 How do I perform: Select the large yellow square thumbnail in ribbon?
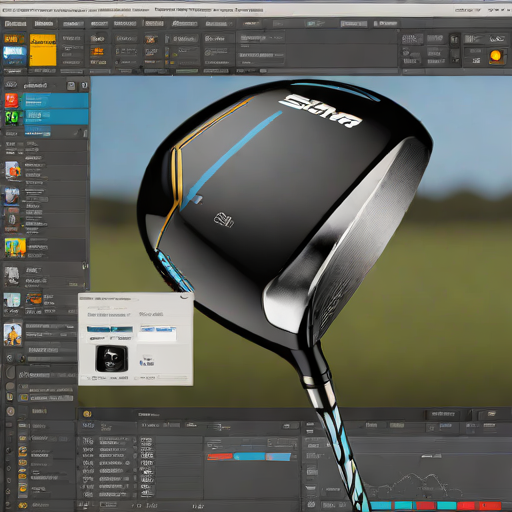[x=43, y=50]
